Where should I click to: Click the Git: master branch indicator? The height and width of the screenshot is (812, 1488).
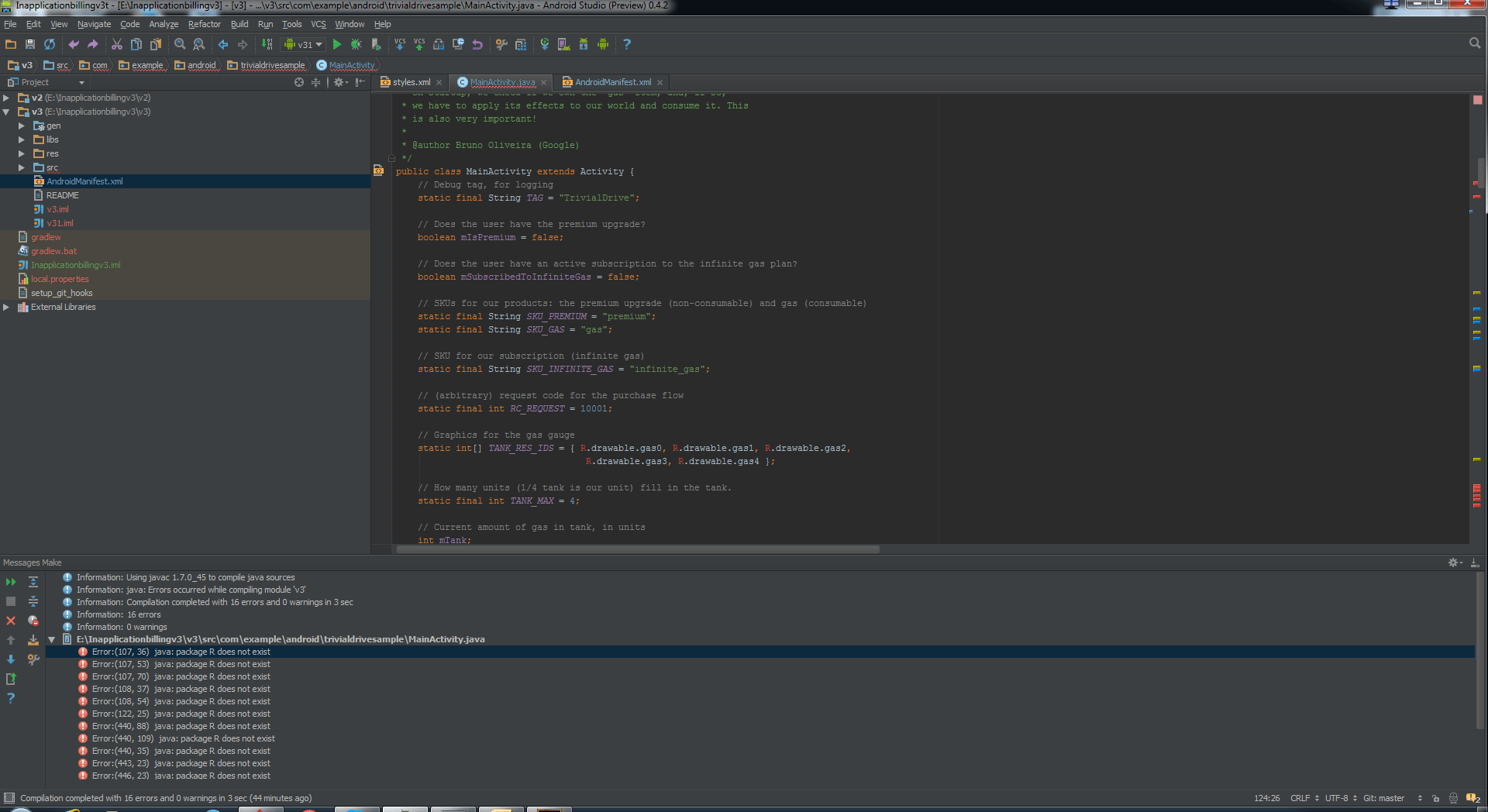click(x=1383, y=798)
